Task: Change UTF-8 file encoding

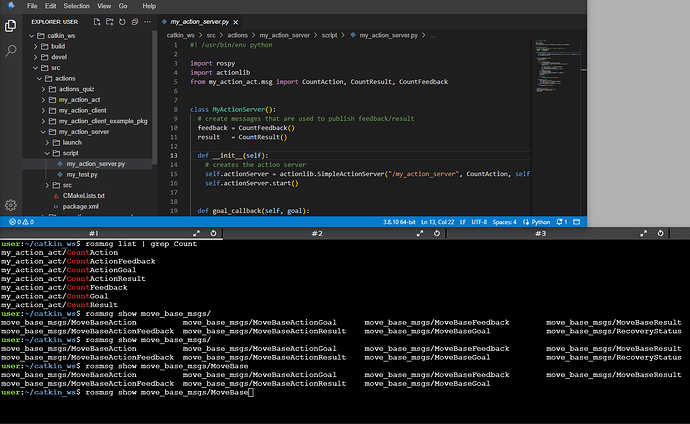Action: 479,222
